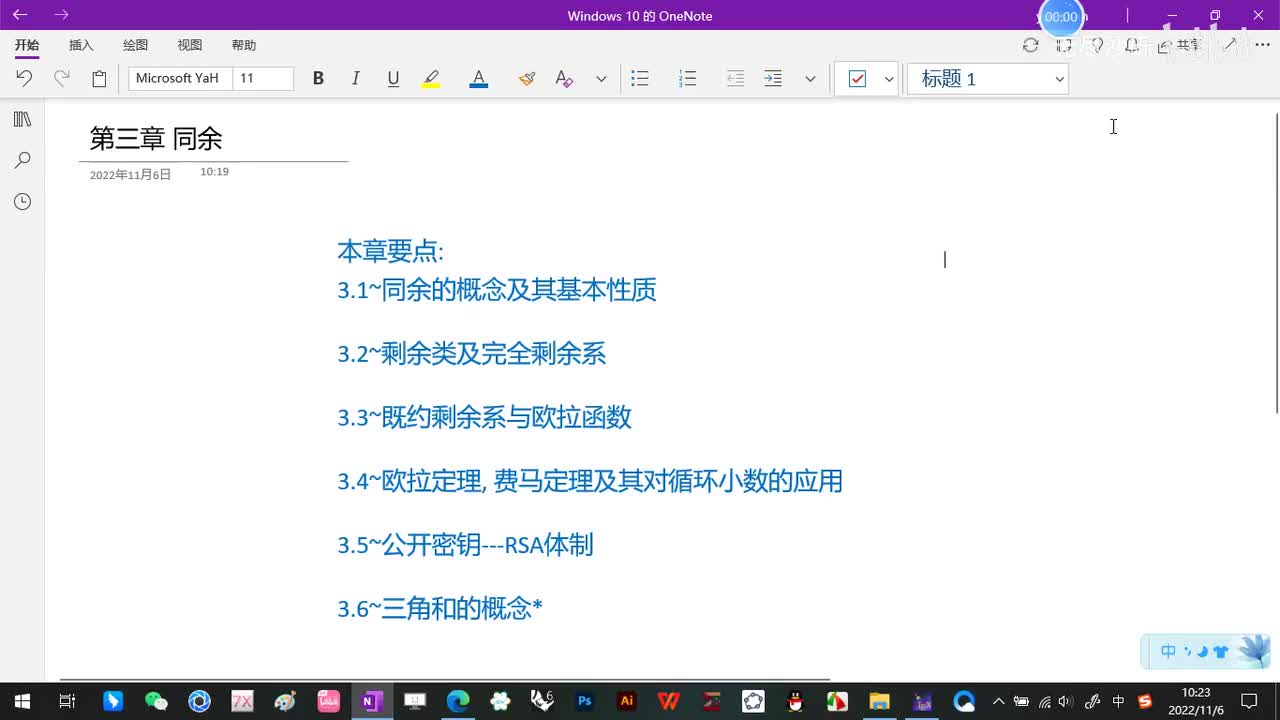Click the heading 本章要点:
Screen dimensions: 1280x720
[x=390, y=251]
